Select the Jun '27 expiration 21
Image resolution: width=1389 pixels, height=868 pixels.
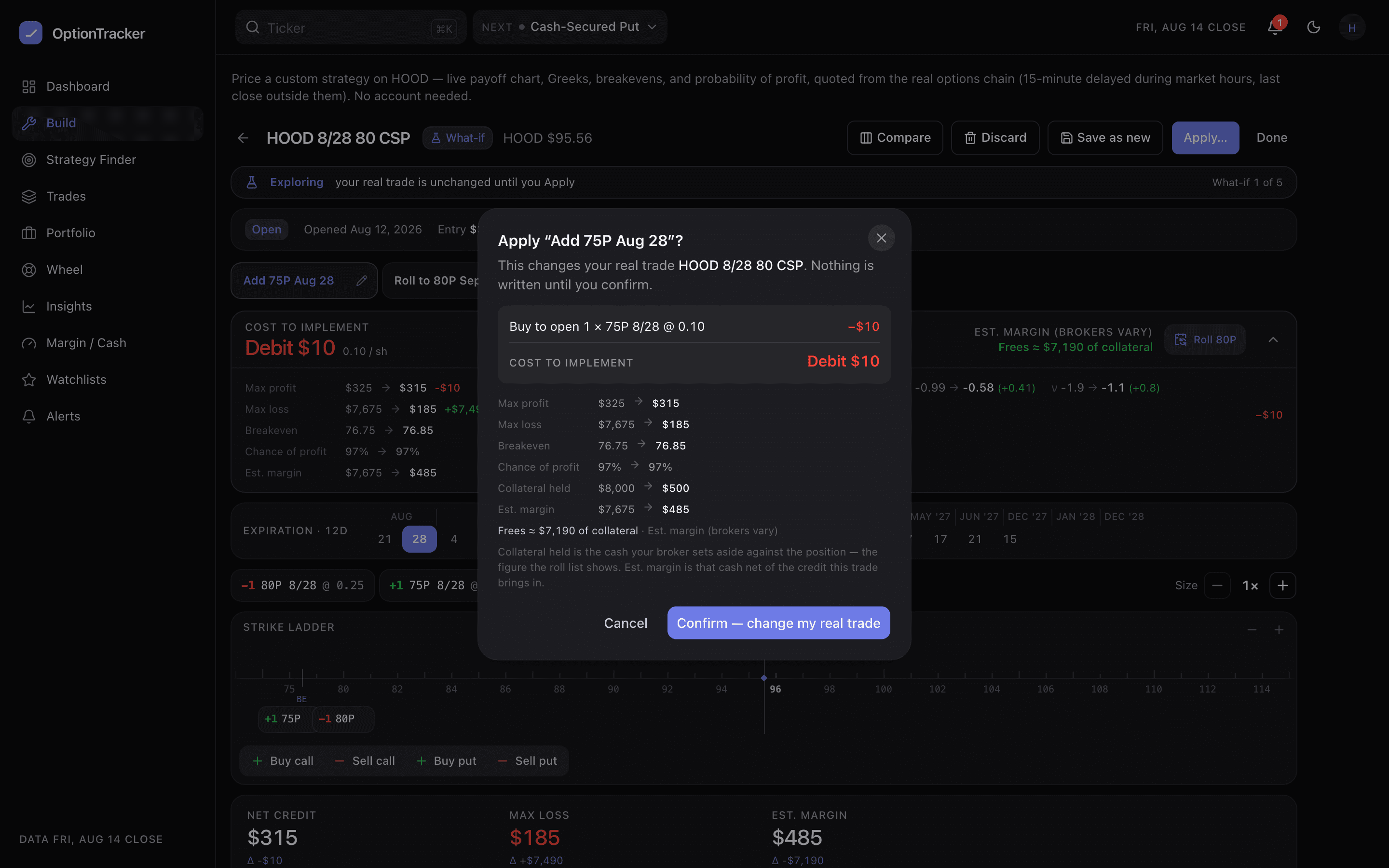(975, 539)
